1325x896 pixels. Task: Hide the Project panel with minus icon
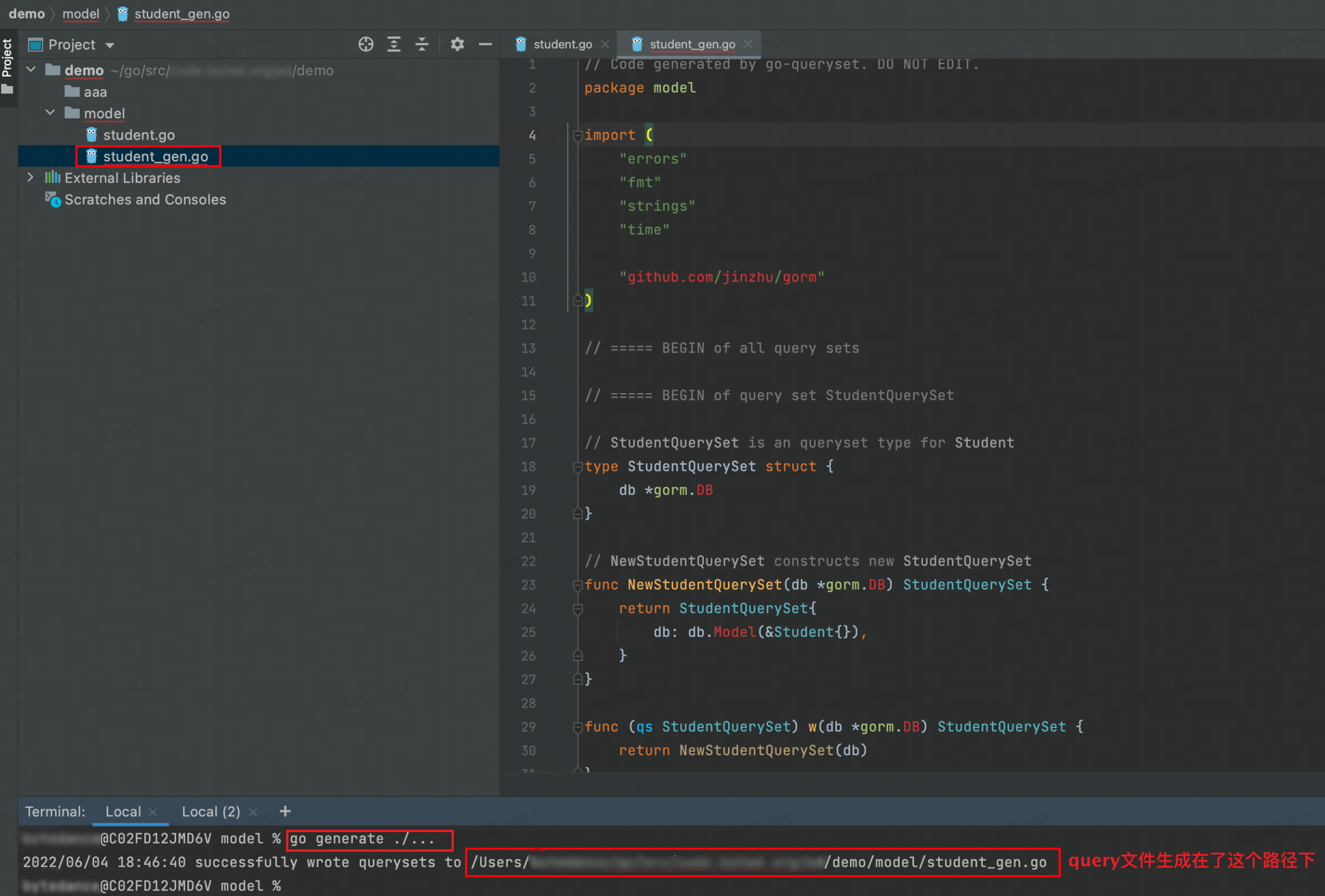(x=485, y=44)
